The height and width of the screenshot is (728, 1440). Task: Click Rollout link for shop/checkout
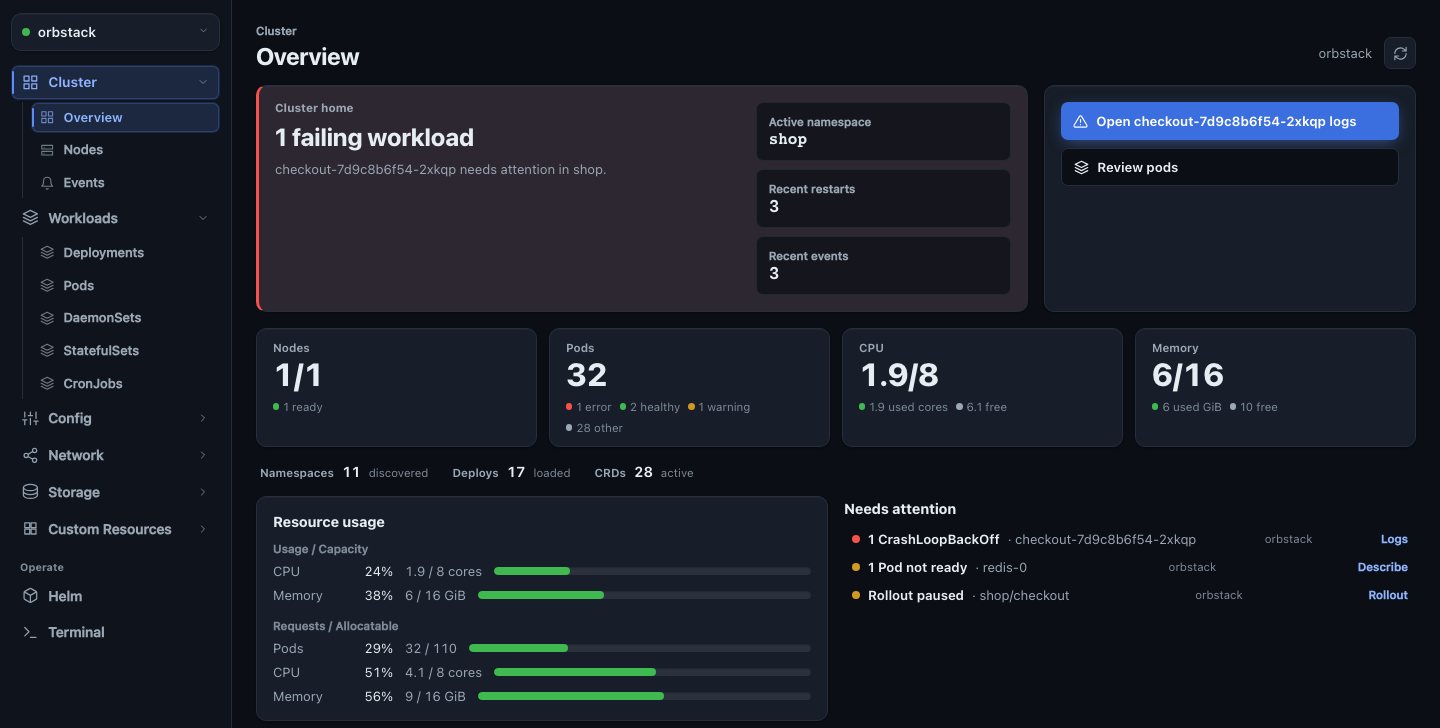point(1388,595)
